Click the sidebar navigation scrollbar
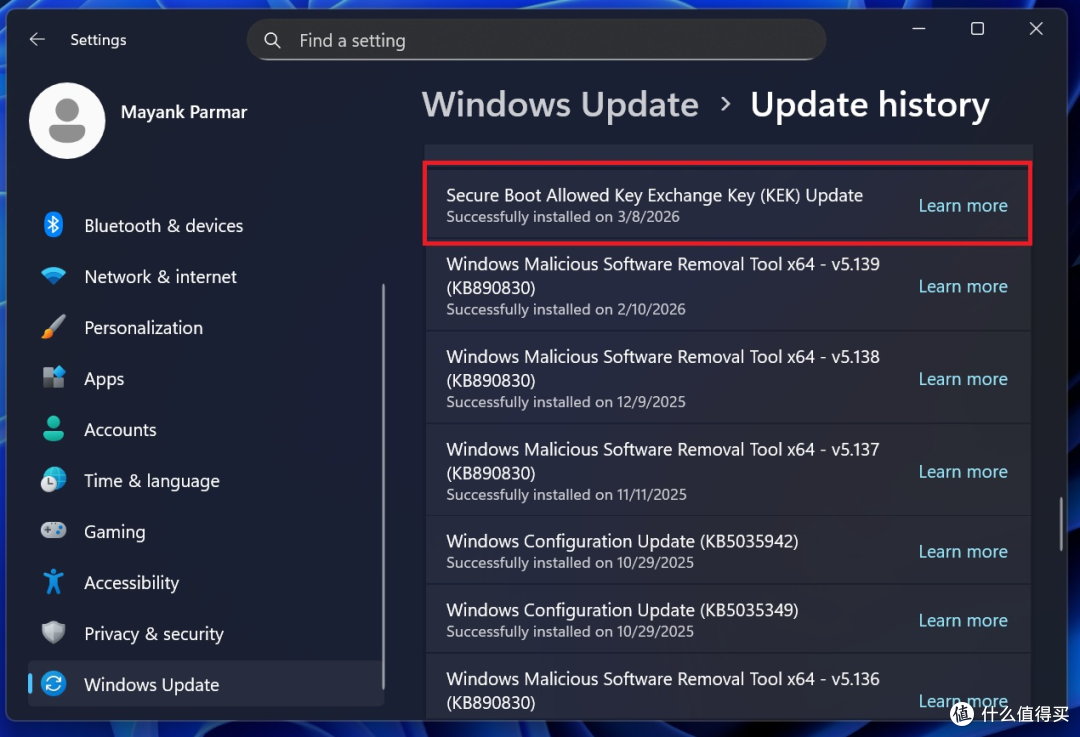This screenshot has width=1080, height=737. 383,486
